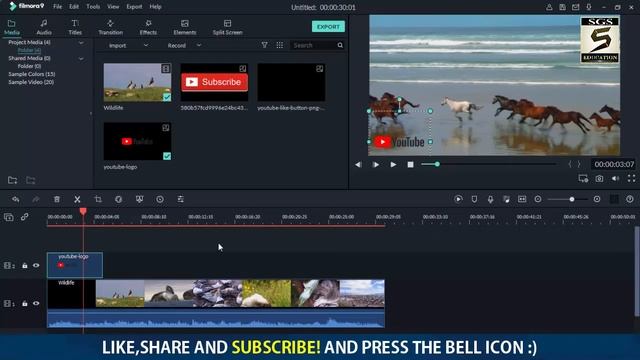Open the Edit menu
640x360 pixels.
click(74, 7)
